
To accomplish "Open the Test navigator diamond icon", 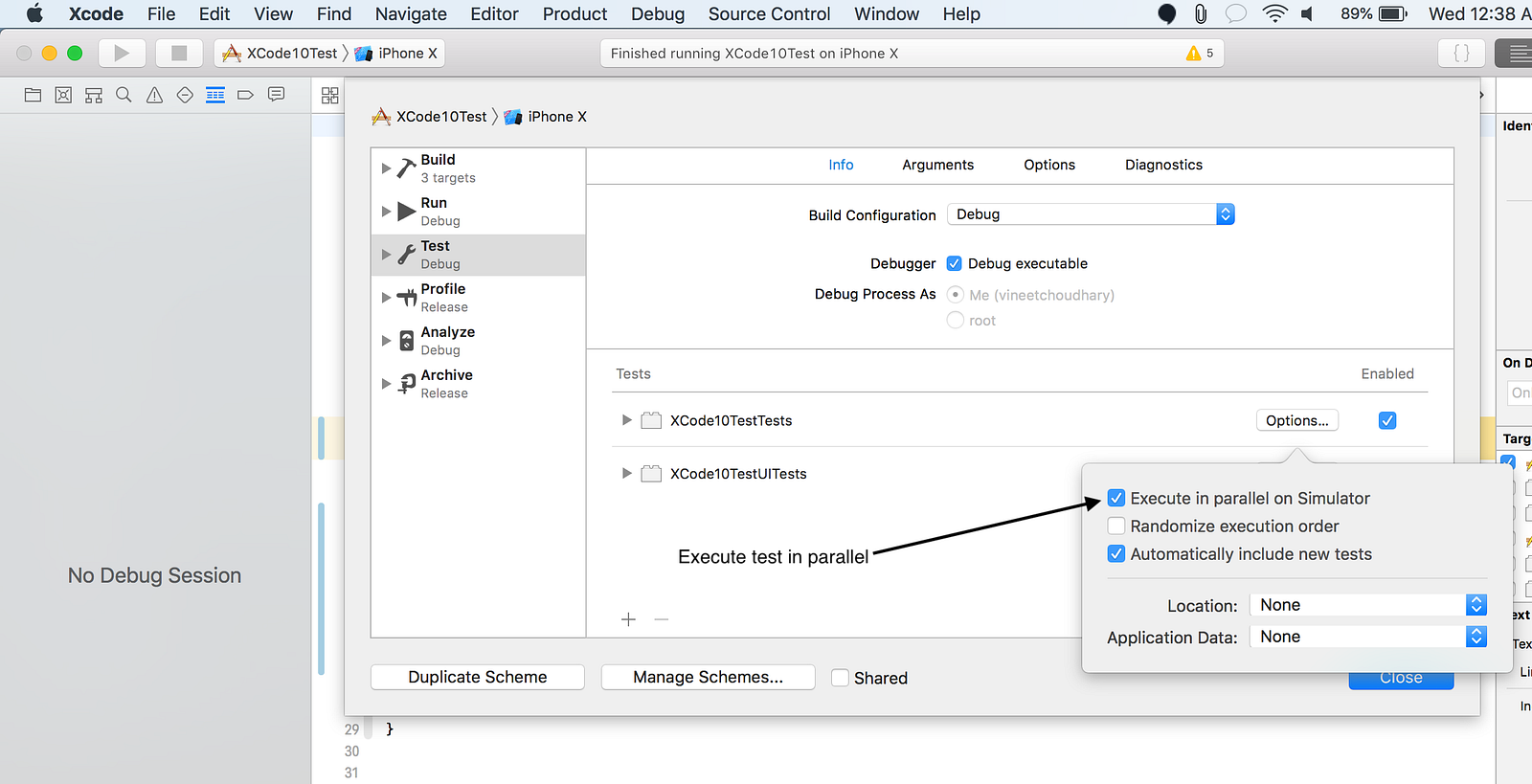I will (x=185, y=95).
